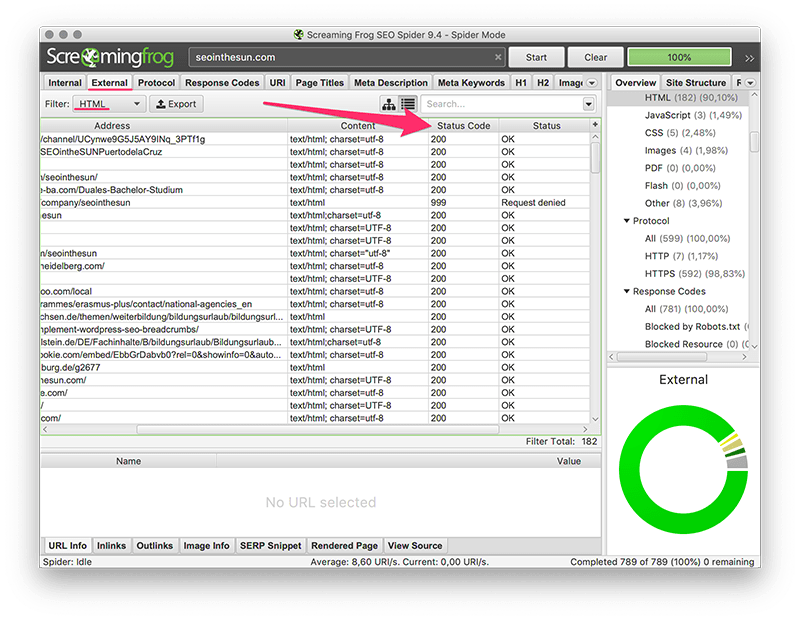Viewport: 800px width, 620px height.
Task: Open the Meta Keywords tab
Action: click(471, 83)
